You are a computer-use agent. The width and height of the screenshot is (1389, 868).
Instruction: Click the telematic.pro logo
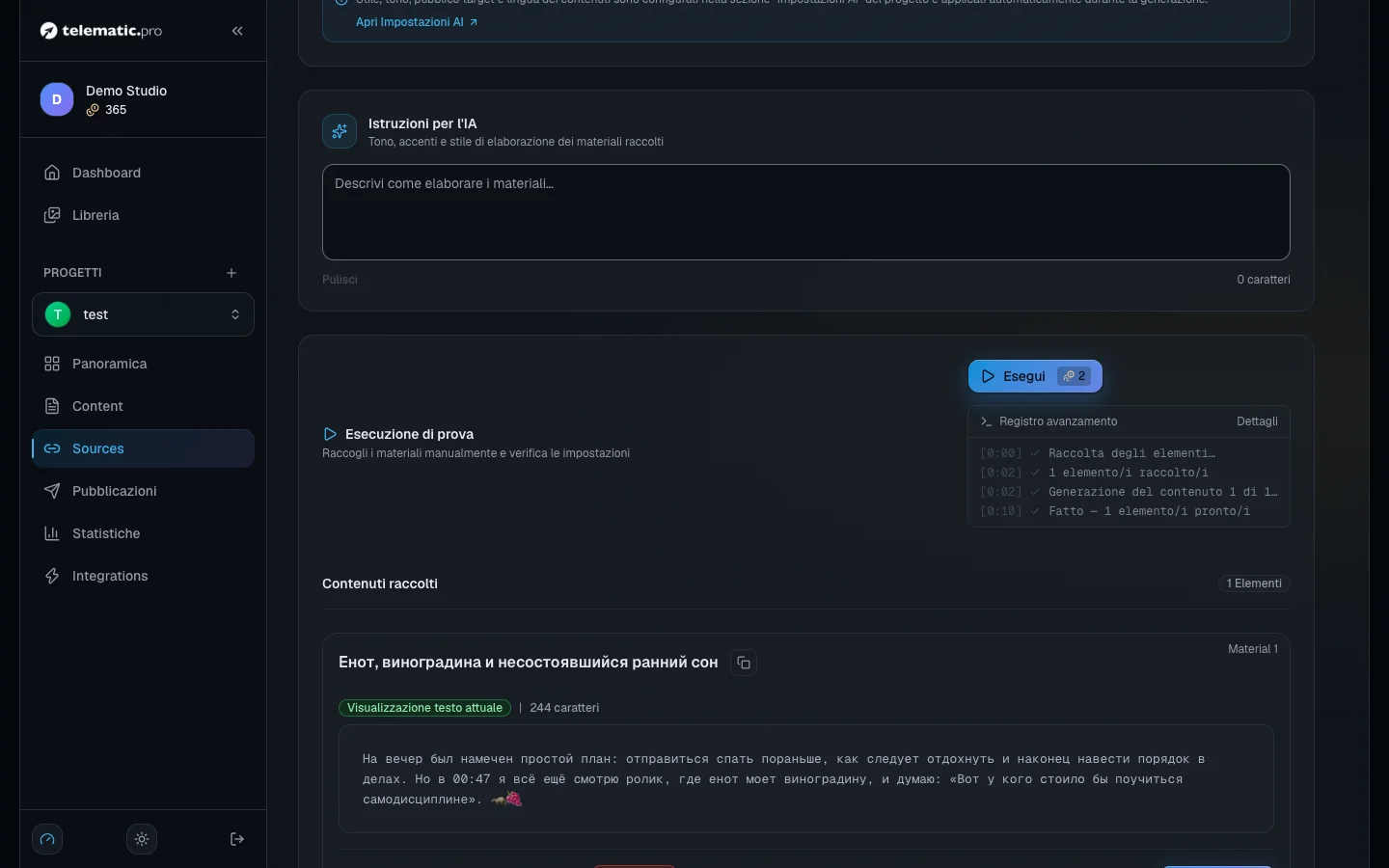101,31
